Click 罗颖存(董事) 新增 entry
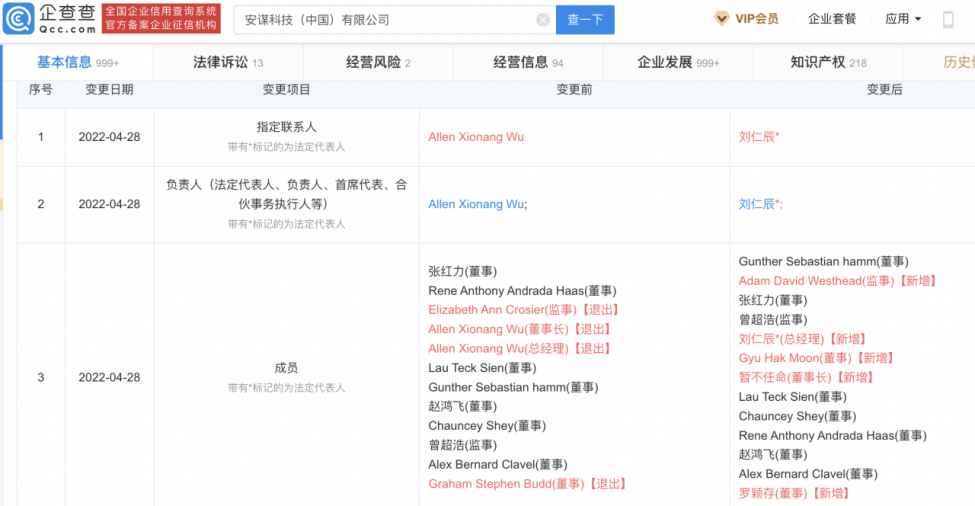The height and width of the screenshot is (506, 975). point(794,493)
